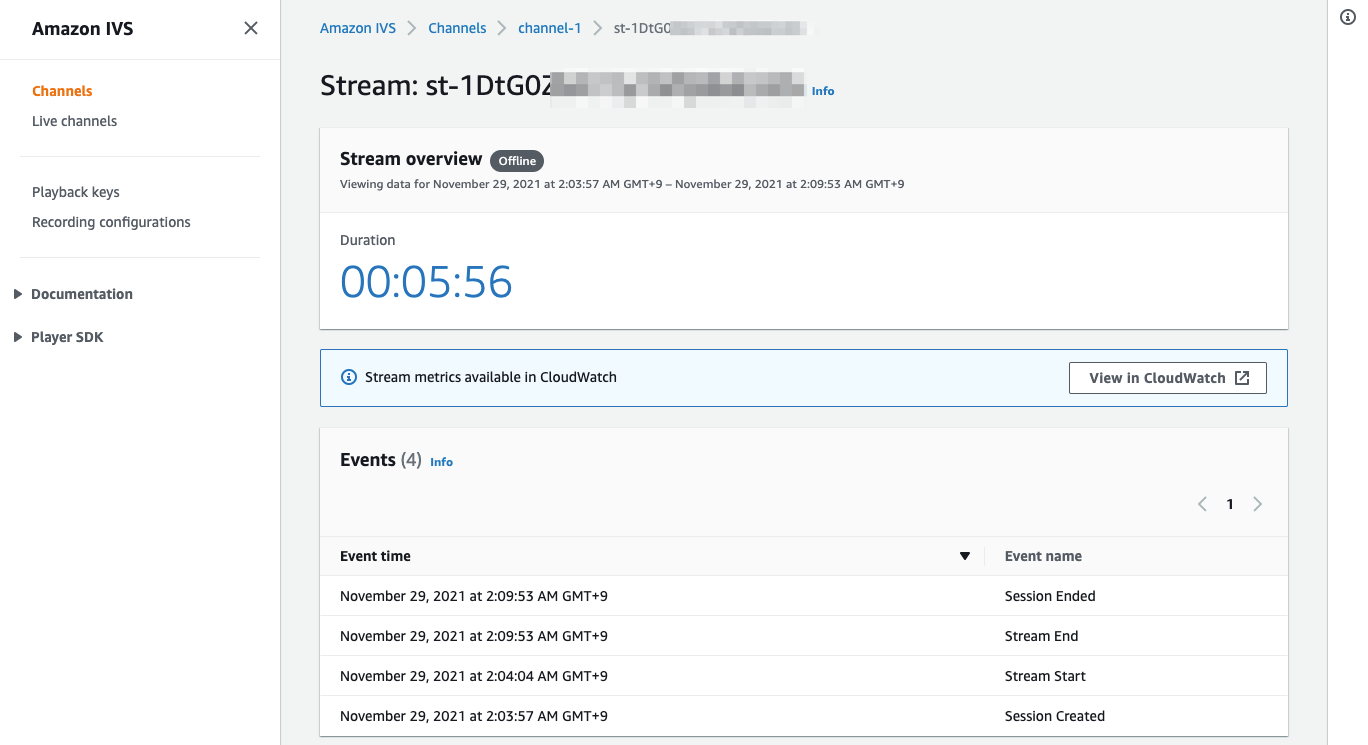Open Channels in the sidebar
The height and width of the screenshot is (745, 1368).
(x=62, y=91)
